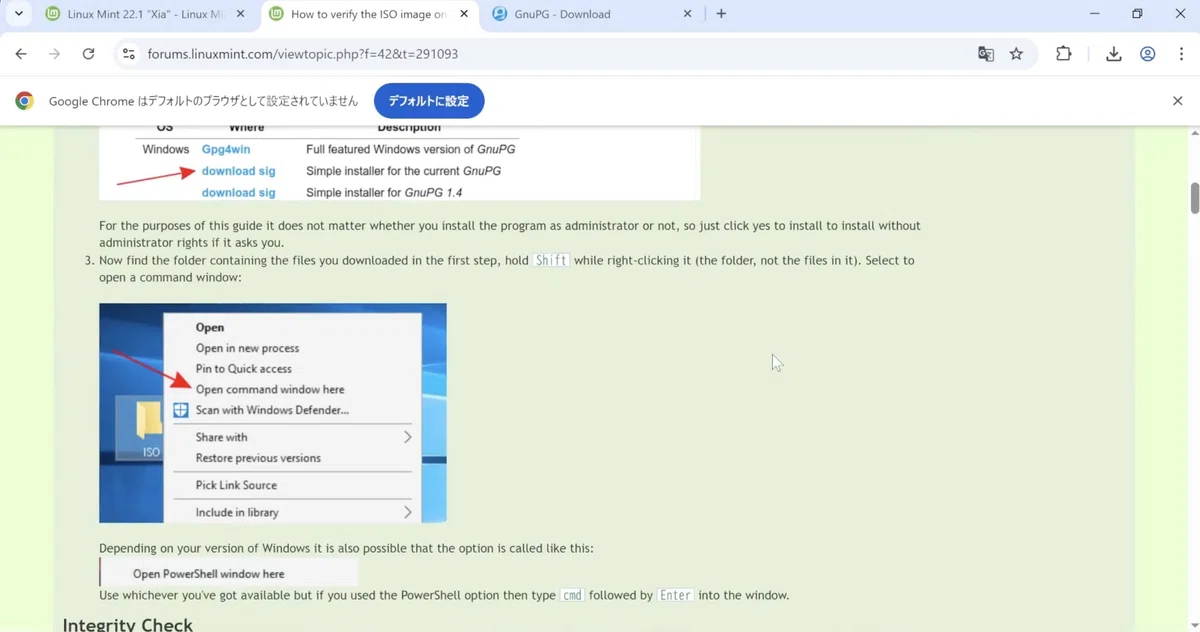
Task: Close the How to verify ISO tab
Action: point(462,14)
